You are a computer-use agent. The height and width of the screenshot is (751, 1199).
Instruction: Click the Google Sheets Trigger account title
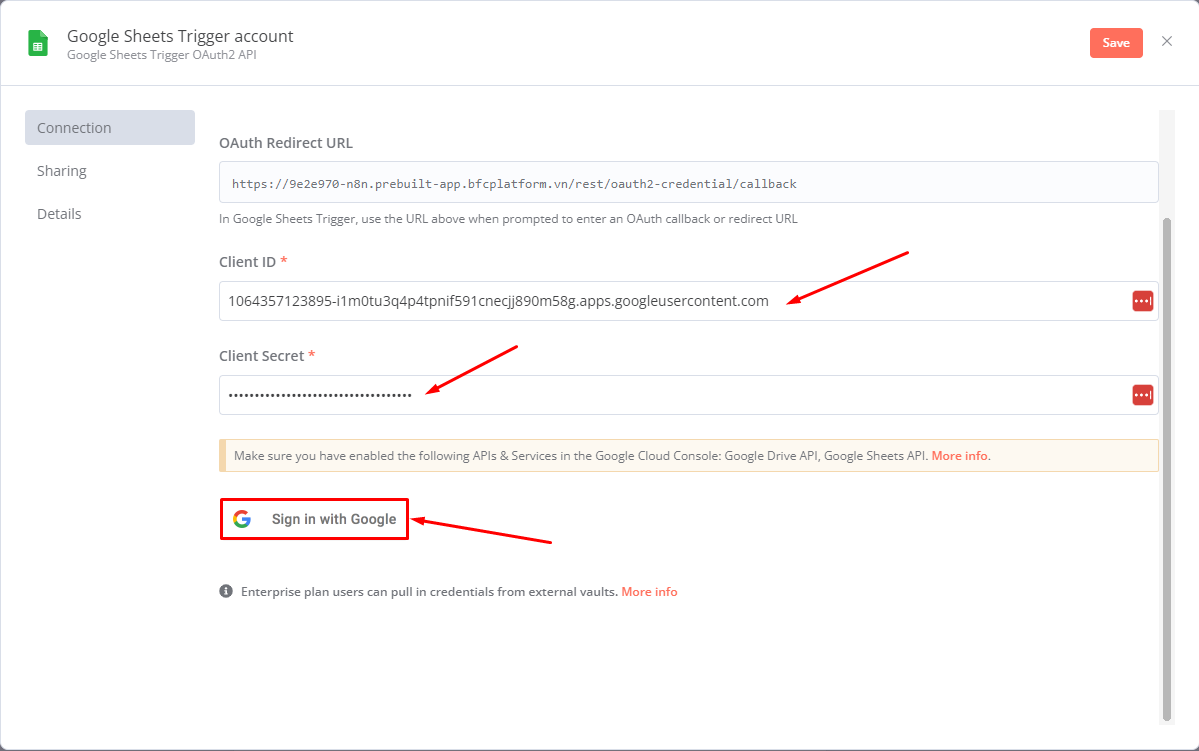click(180, 36)
